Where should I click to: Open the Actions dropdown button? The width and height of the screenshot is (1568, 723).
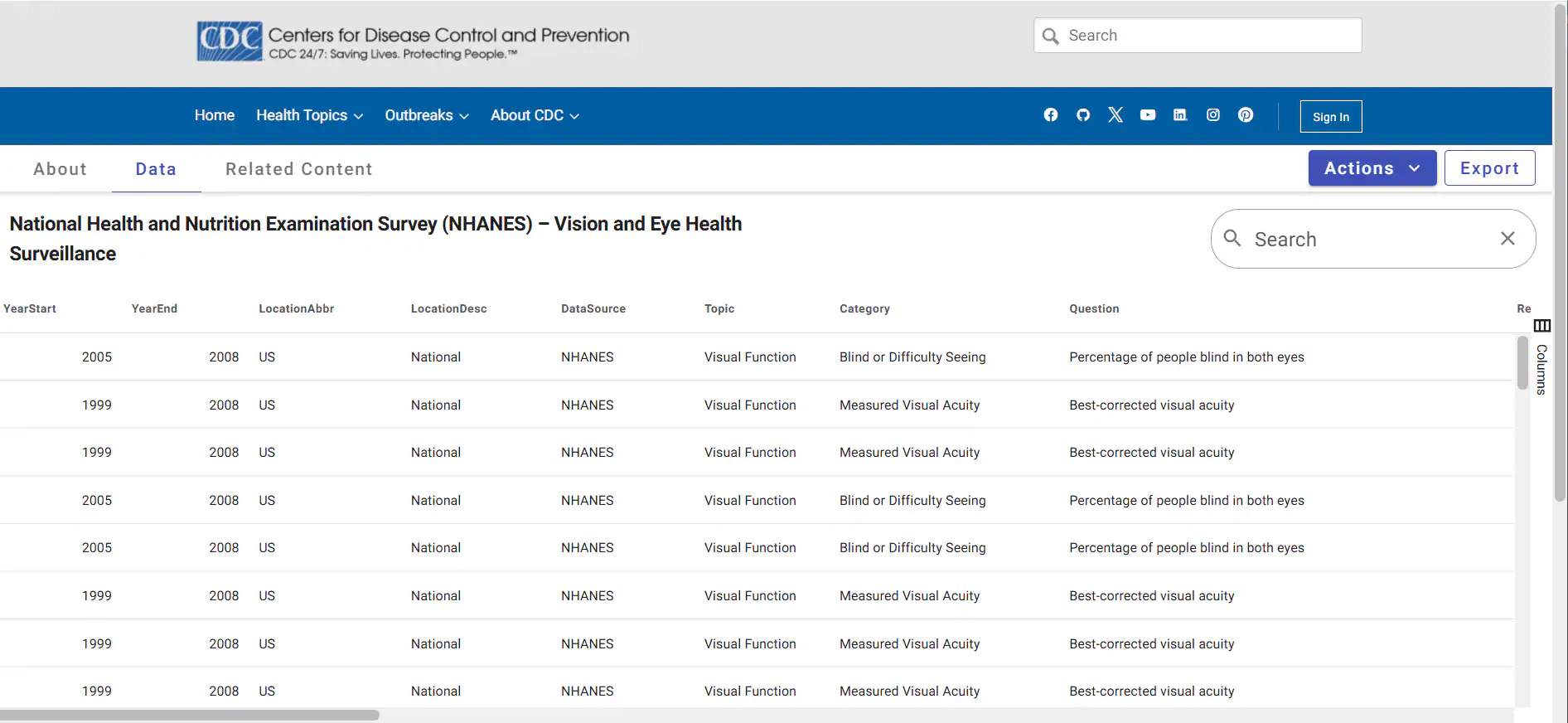(x=1372, y=168)
